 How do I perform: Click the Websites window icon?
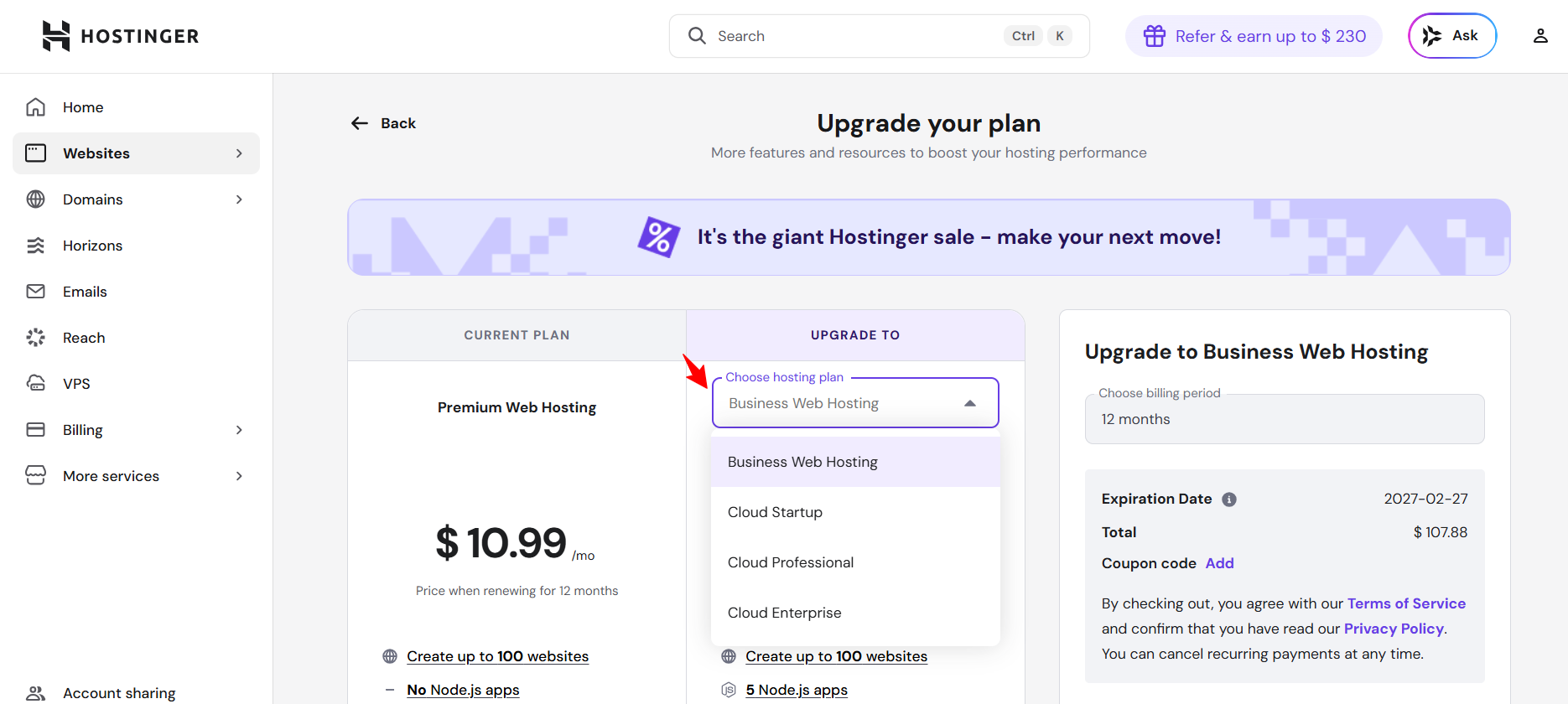[35, 153]
